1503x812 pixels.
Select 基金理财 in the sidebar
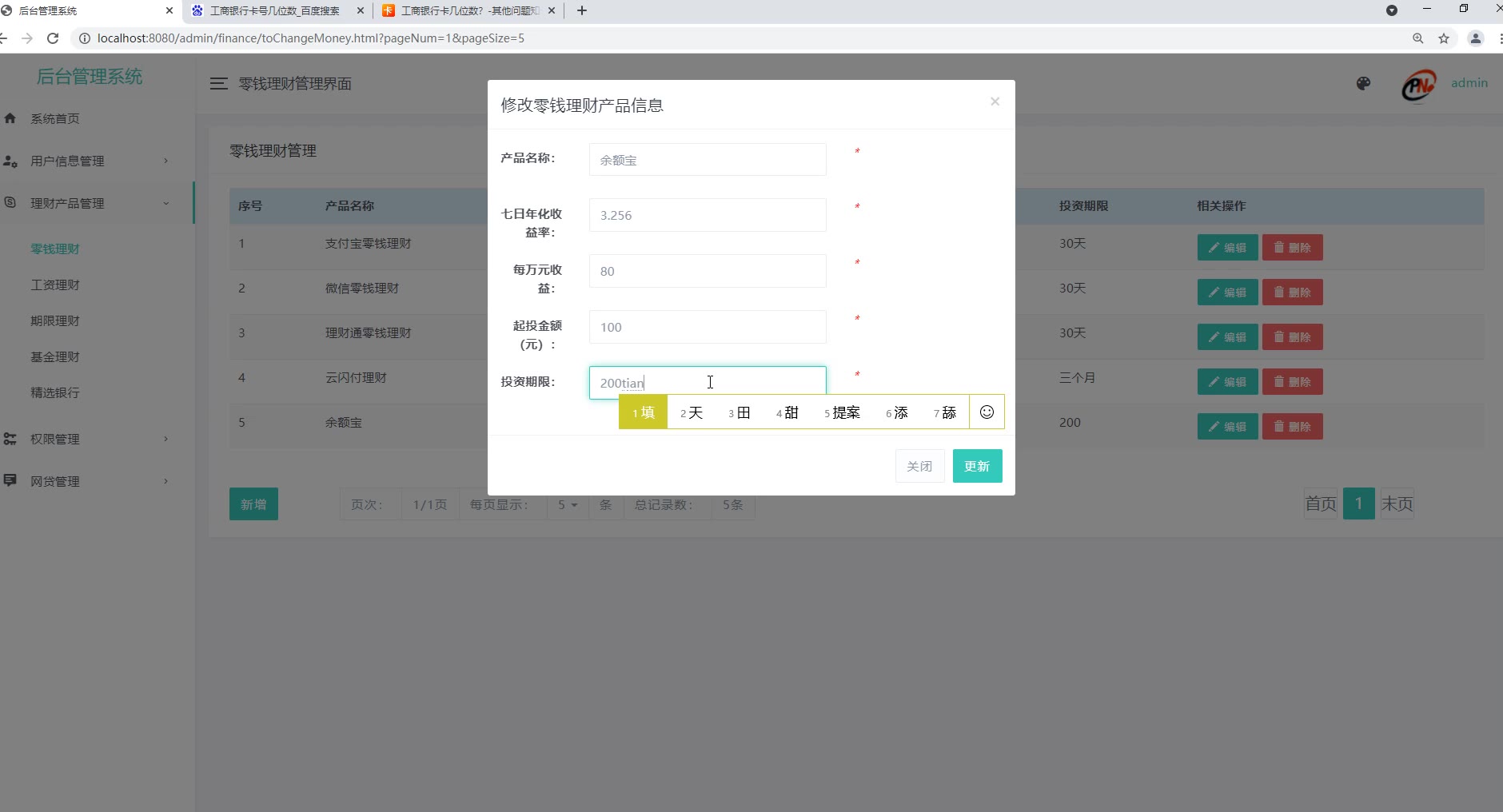[55, 356]
